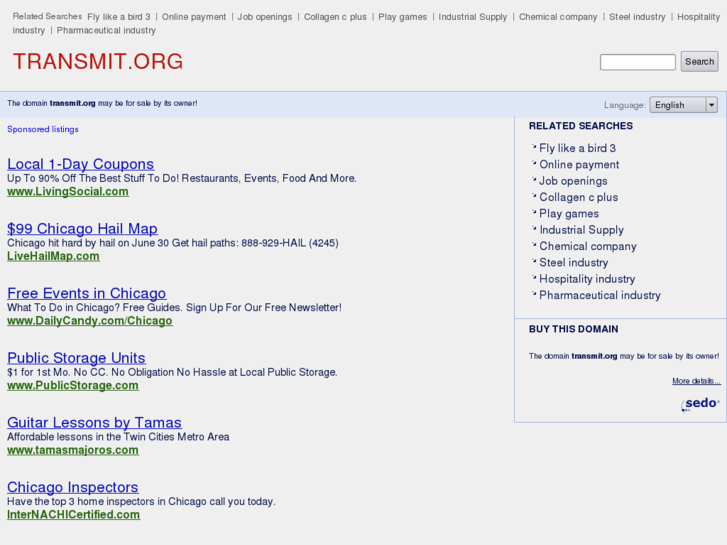Image resolution: width=727 pixels, height=545 pixels.
Task: Visit www.PublicStorage.com link
Action: 73,385
